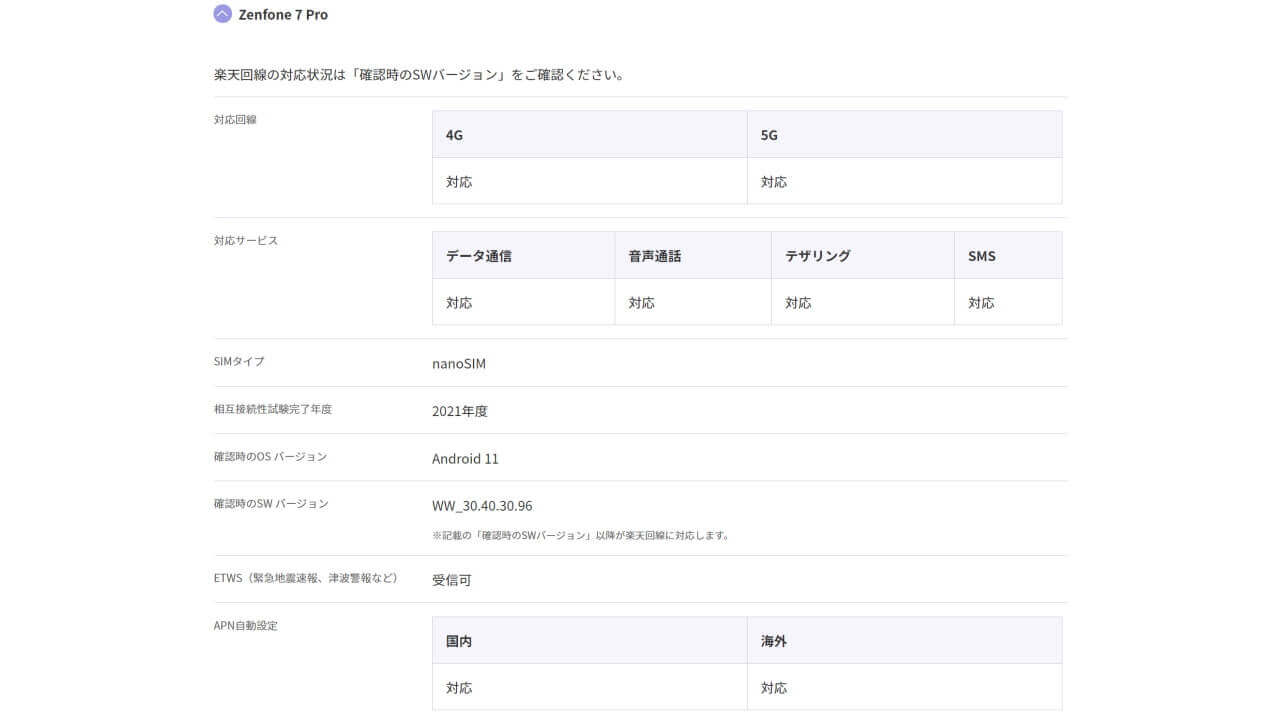Screen dimensions: 1280x720
Task: Click the 2021年度 value
Action: click(x=459, y=410)
